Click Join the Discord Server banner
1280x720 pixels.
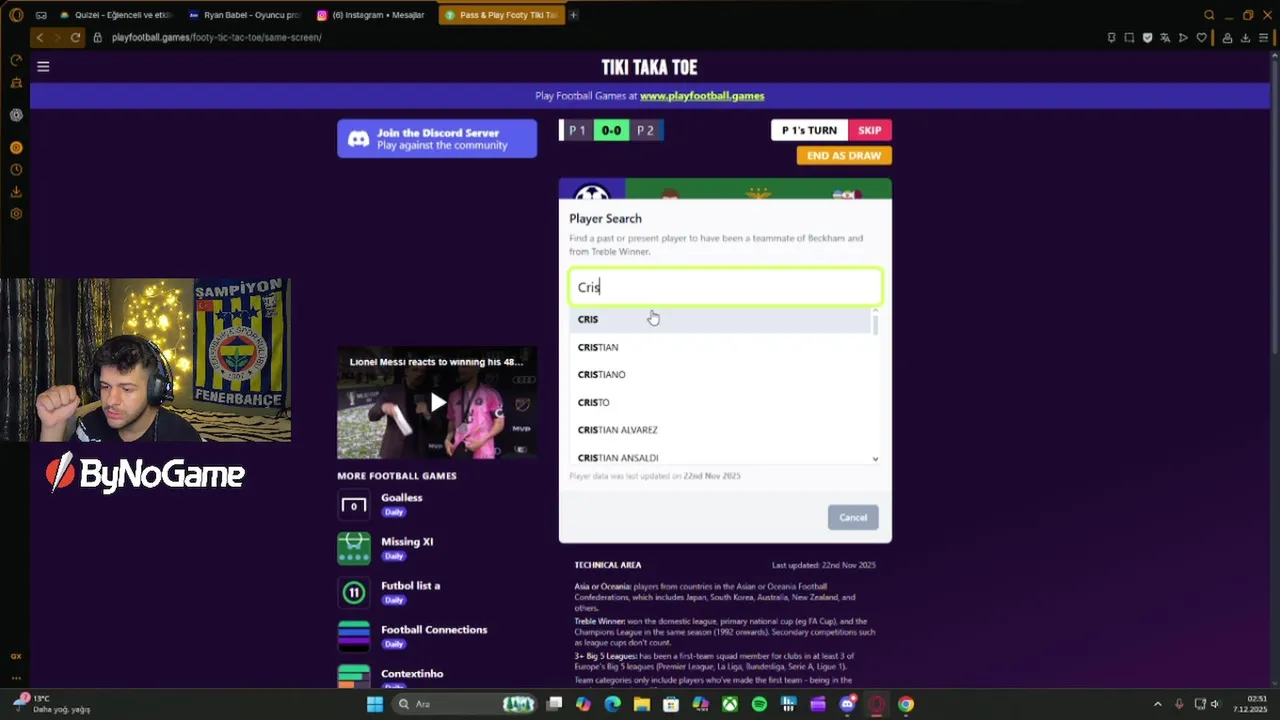(437, 139)
